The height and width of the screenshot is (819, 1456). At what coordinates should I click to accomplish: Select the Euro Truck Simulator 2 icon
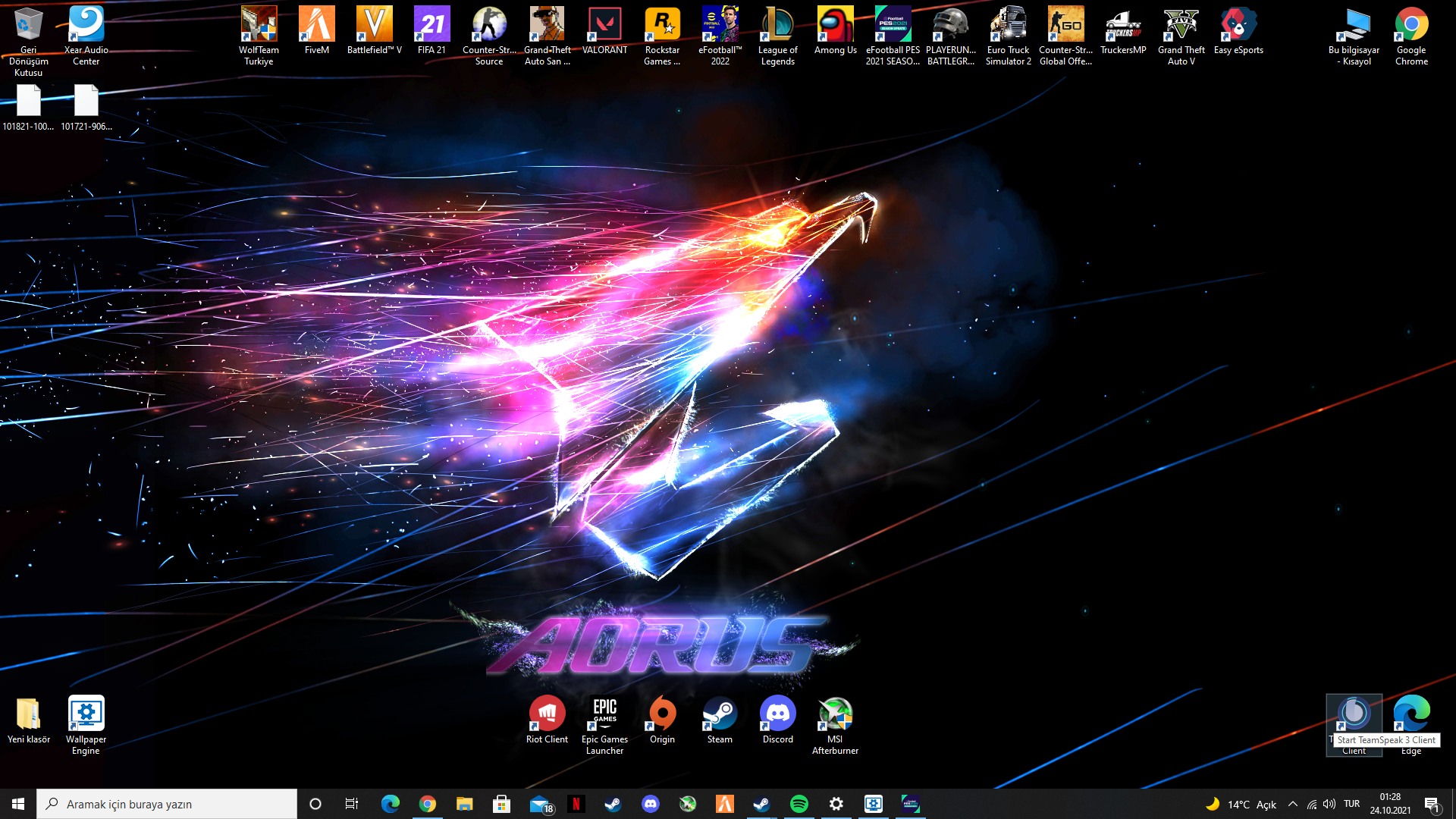[1008, 35]
